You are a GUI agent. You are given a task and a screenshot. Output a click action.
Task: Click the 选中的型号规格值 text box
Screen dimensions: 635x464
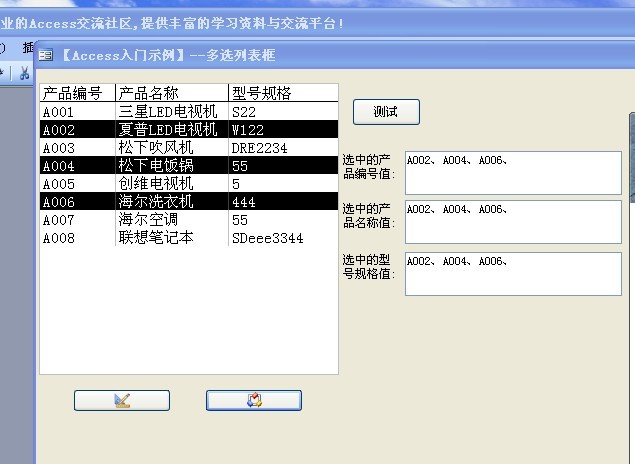(x=512, y=273)
